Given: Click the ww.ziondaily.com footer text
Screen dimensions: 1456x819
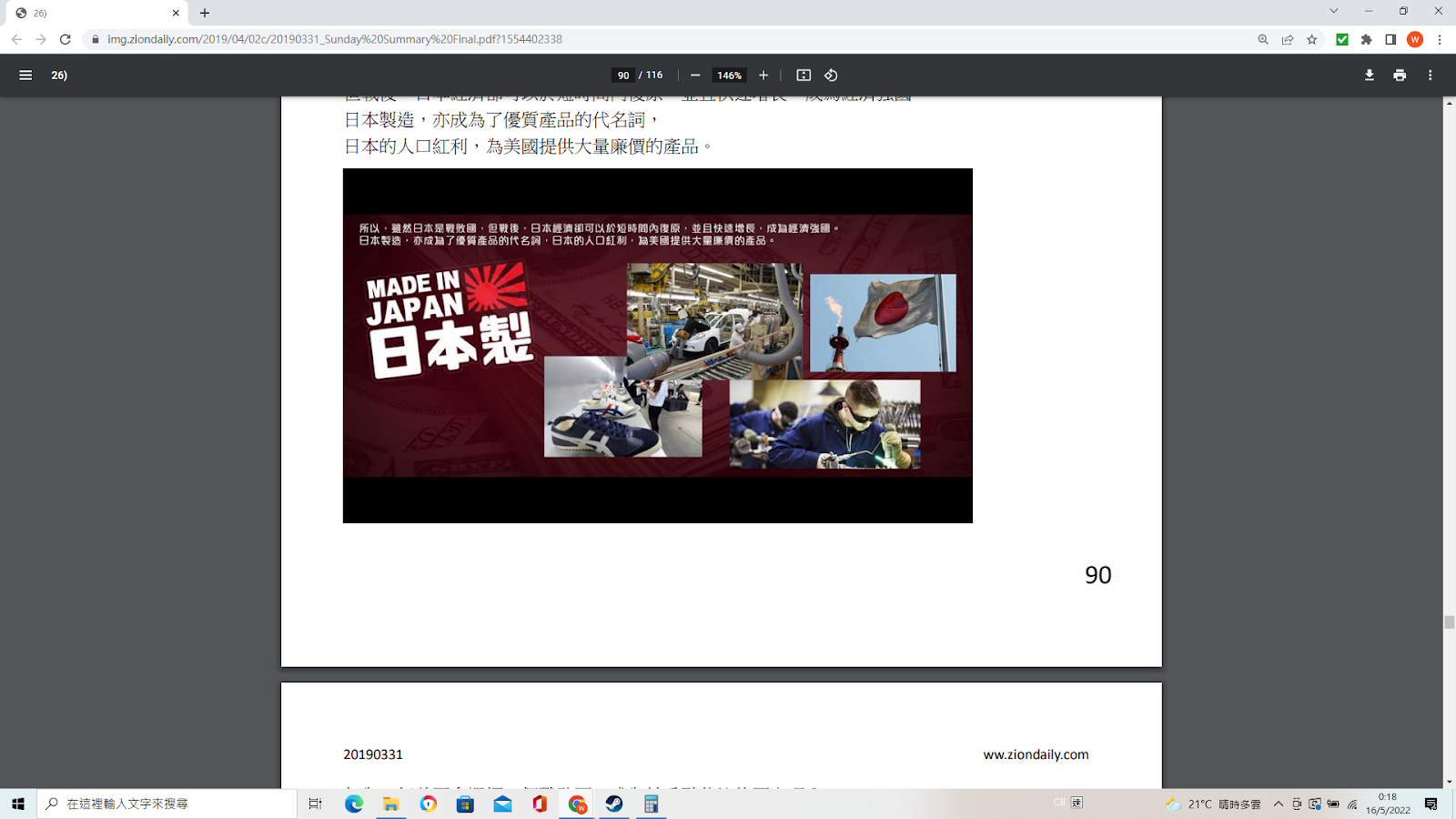Looking at the screenshot, I should click(x=1036, y=754).
